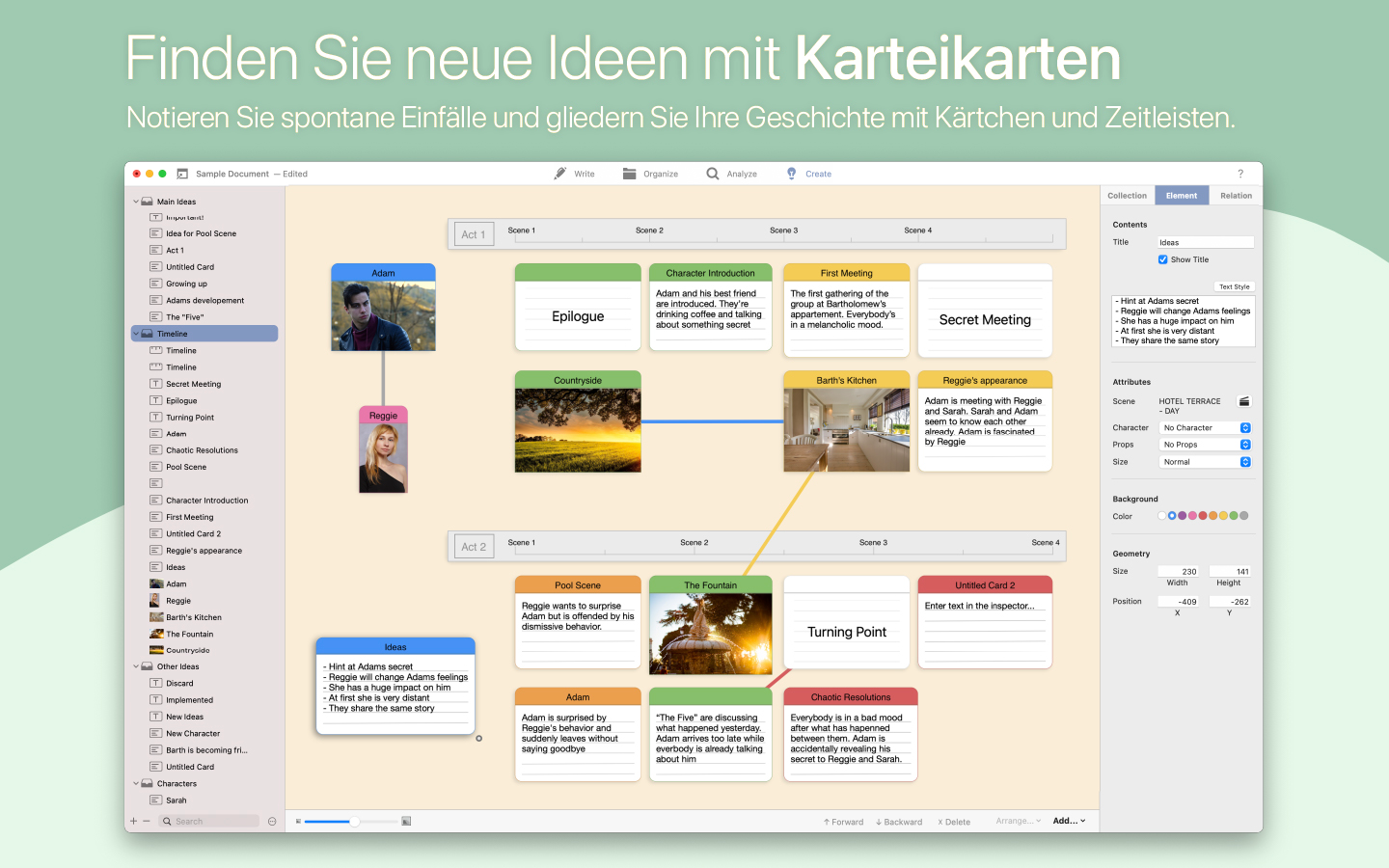
Task: Click the card icon next to Growing up
Action: pos(155,284)
